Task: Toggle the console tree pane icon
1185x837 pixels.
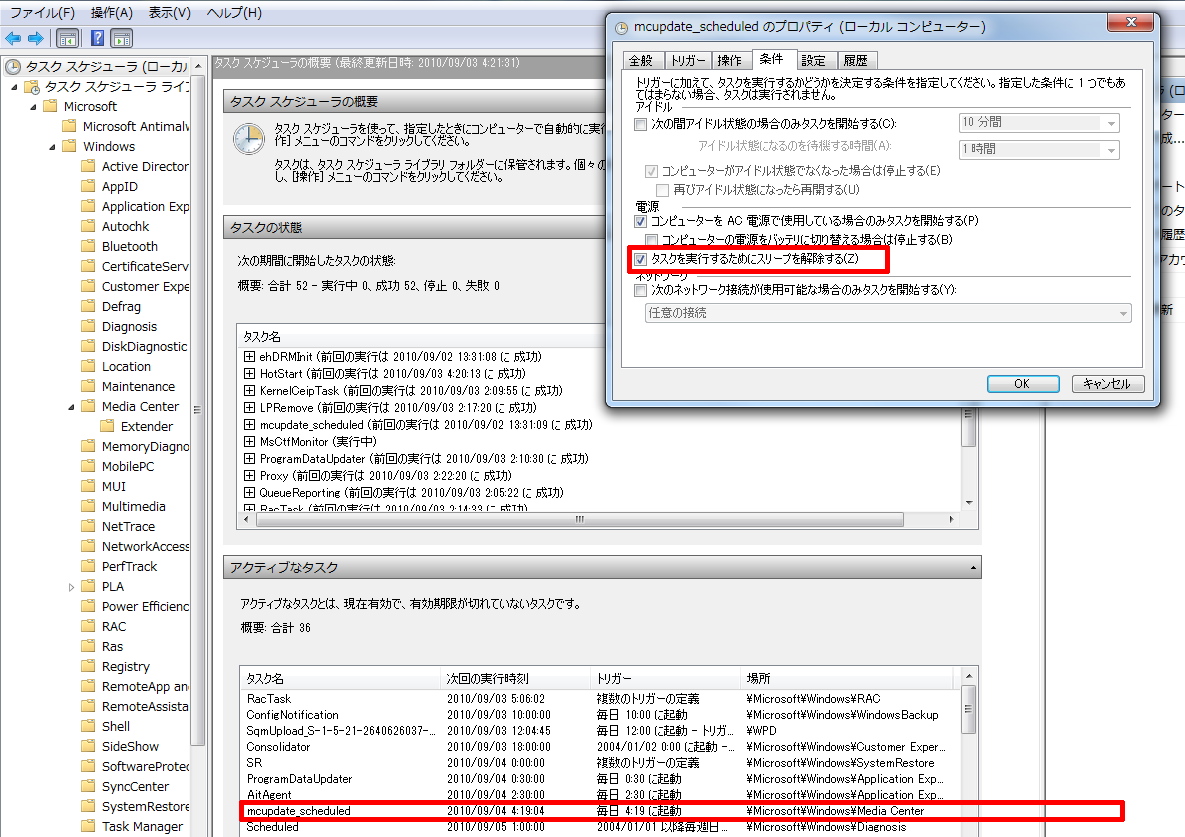Action: coord(67,38)
